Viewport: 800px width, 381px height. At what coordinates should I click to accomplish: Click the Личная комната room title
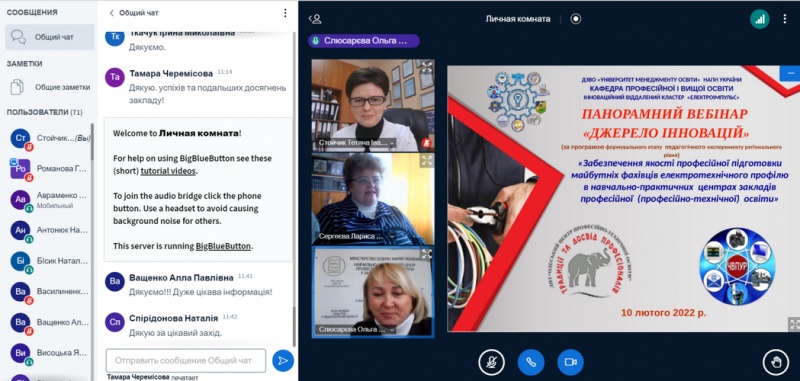[518, 19]
